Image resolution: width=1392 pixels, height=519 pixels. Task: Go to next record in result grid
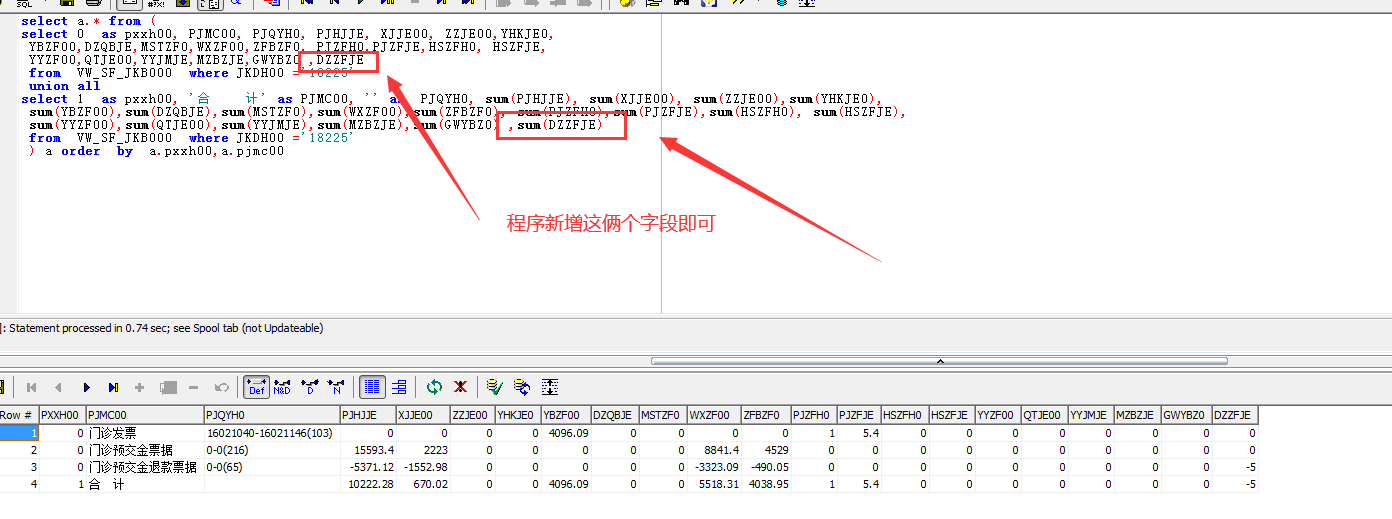[86, 387]
